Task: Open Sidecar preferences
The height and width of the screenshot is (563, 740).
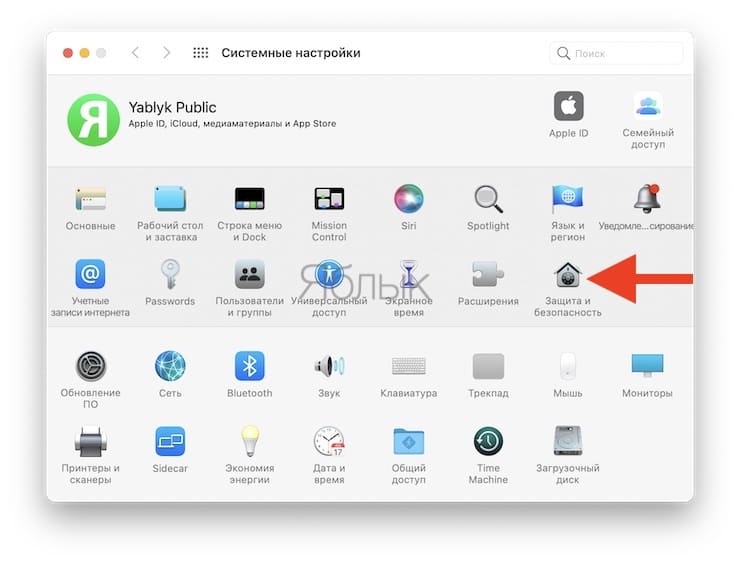Action: click(x=170, y=441)
